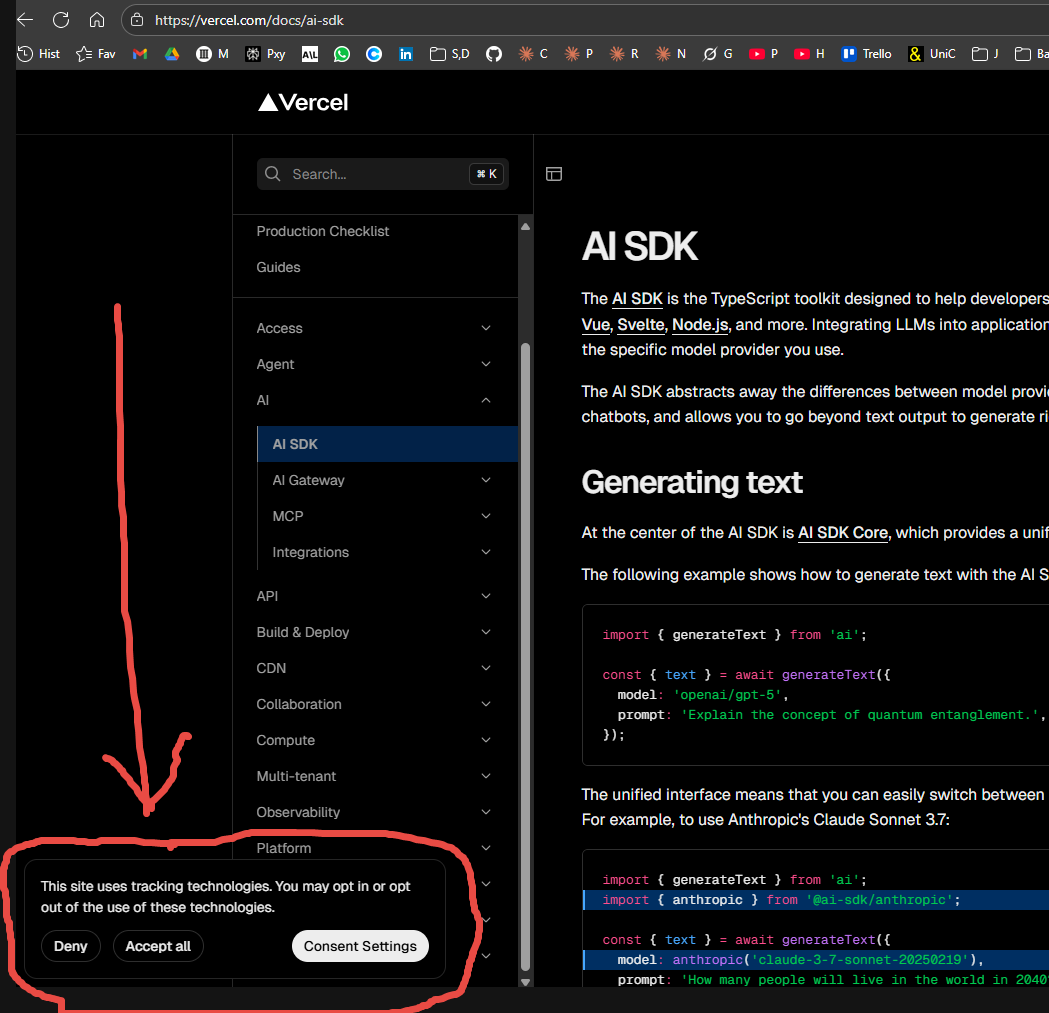Deny tracking in the cookie banner
Viewport: 1049px width, 1013px height.
point(70,946)
